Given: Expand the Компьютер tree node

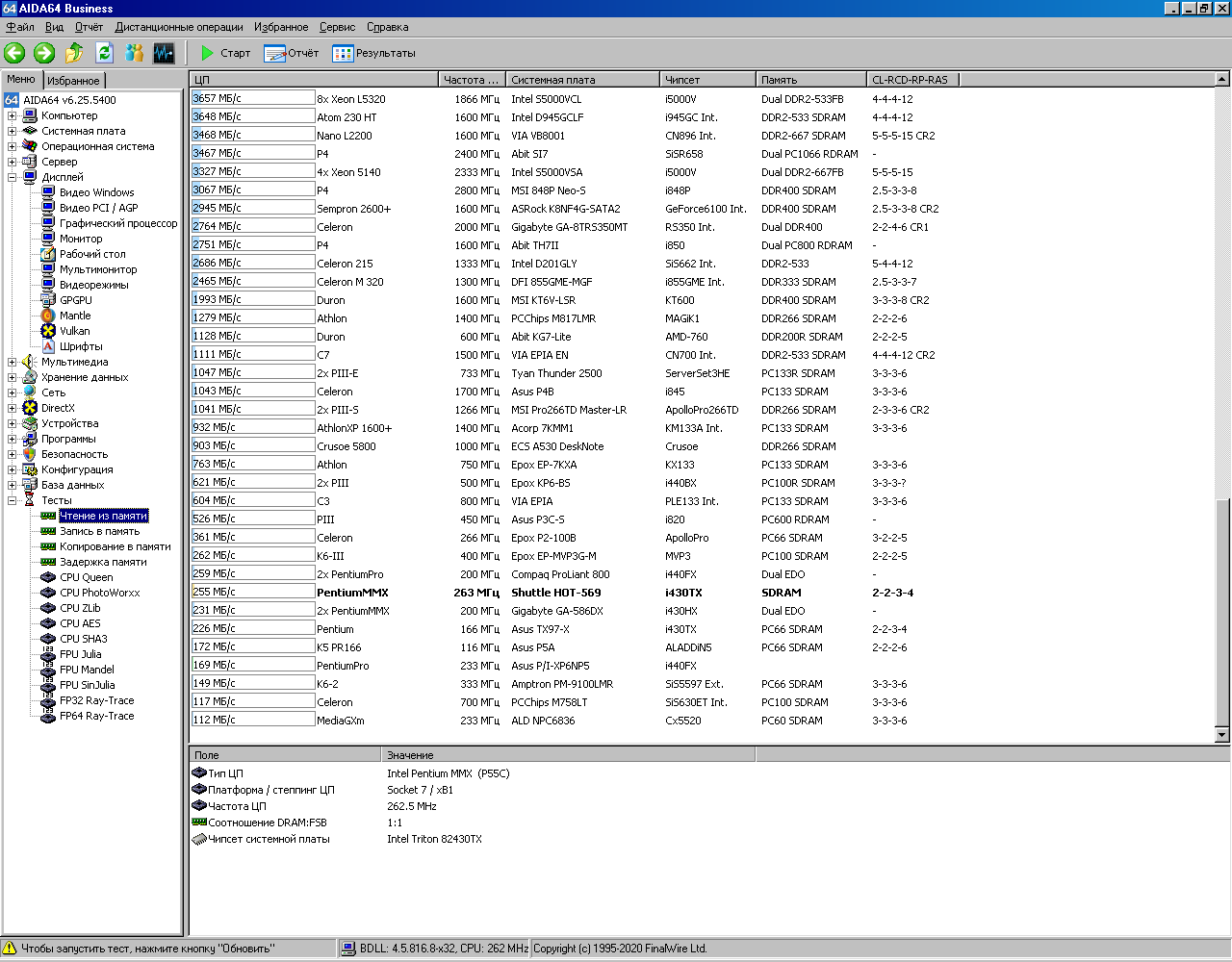Looking at the screenshot, I should (13, 115).
